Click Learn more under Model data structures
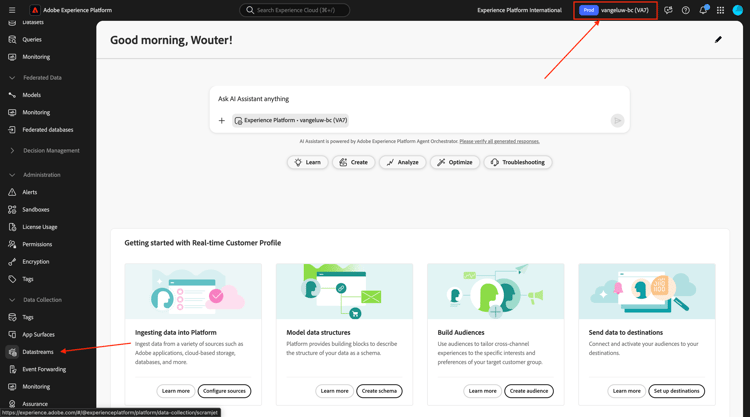The width and height of the screenshot is (750, 417). (x=334, y=391)
